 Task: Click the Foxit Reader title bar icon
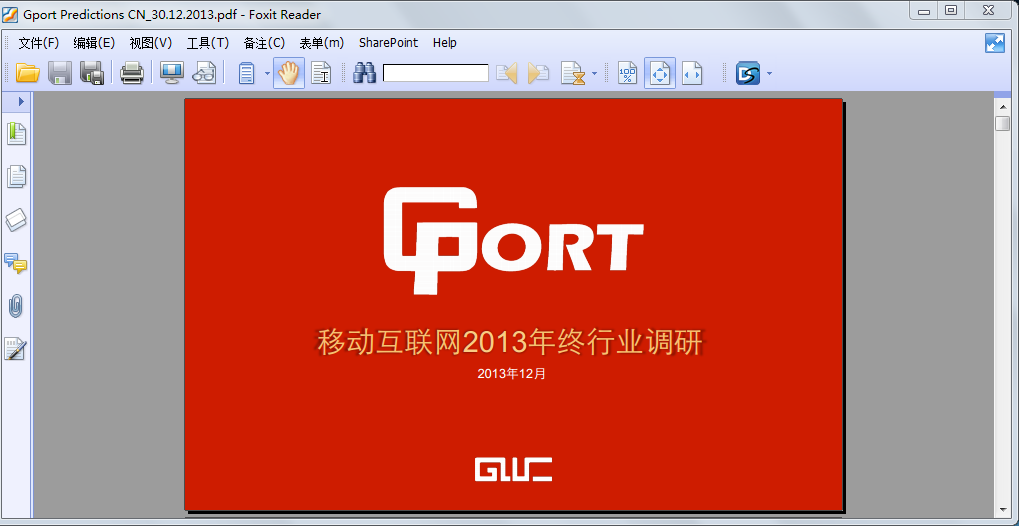[10, 14]
